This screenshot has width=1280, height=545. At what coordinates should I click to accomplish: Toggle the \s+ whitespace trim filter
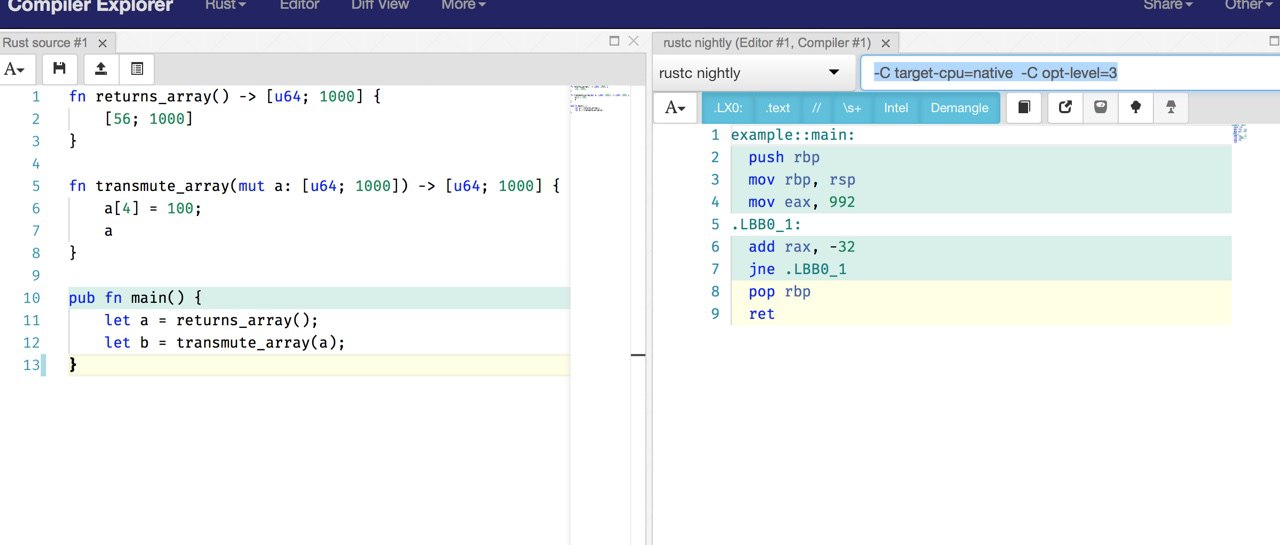[852, 108]
